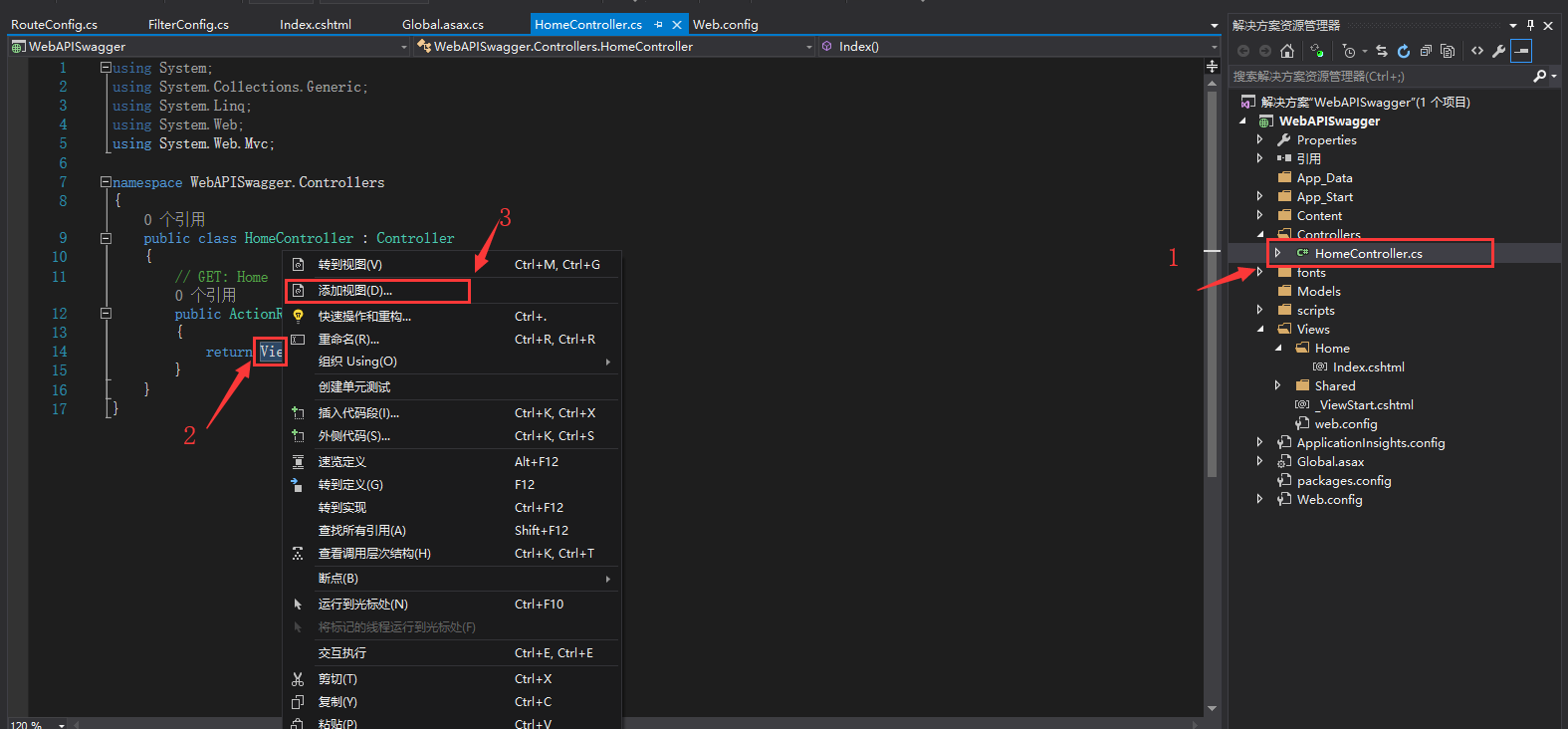Click the Back arrow in Solution Explorer toolbar
The image size is (1568, 729).
(x=1243, y=51)
